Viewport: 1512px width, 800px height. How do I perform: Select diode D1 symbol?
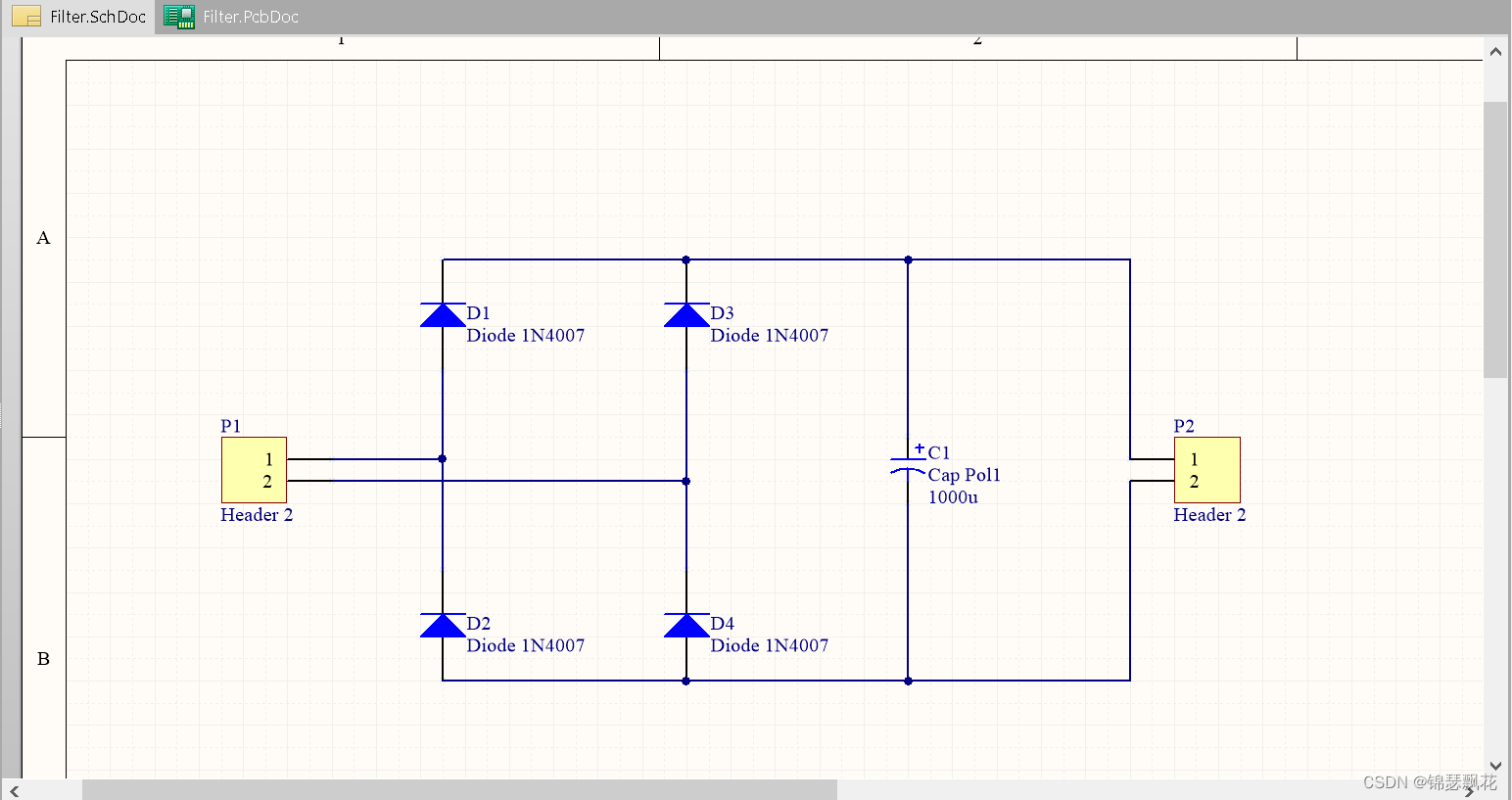coord(443,314)
